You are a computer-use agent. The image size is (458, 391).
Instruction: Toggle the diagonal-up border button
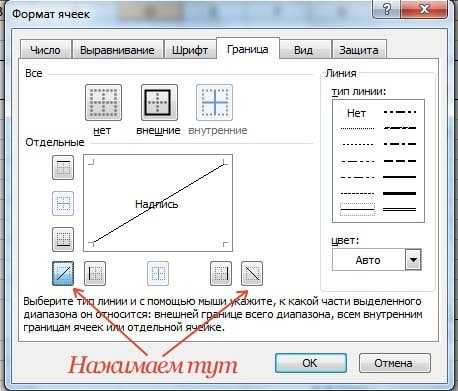63,274
